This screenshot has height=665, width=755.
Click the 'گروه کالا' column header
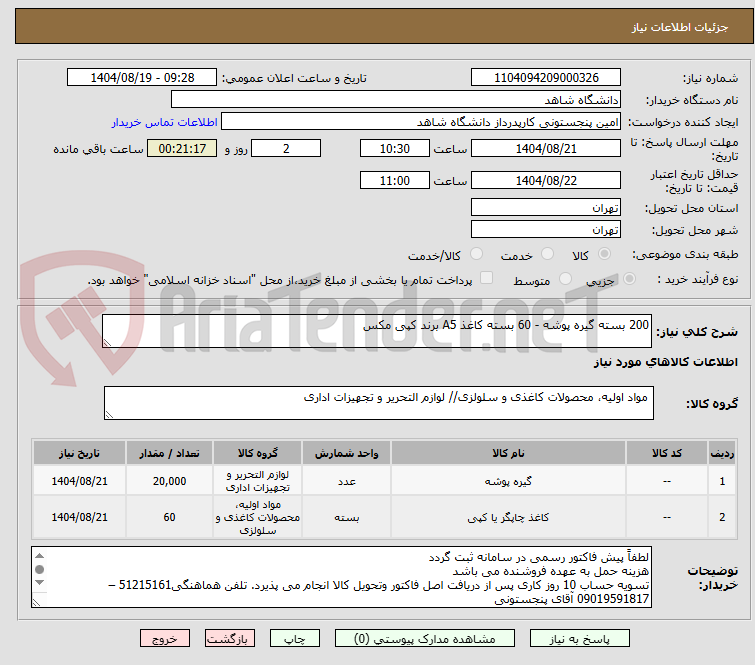click(x=258, y=453)
